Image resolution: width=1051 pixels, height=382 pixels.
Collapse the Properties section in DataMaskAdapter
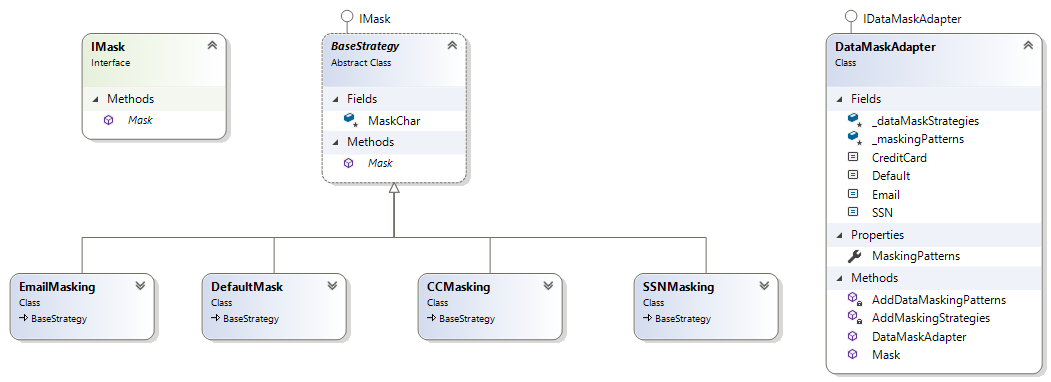839,235
